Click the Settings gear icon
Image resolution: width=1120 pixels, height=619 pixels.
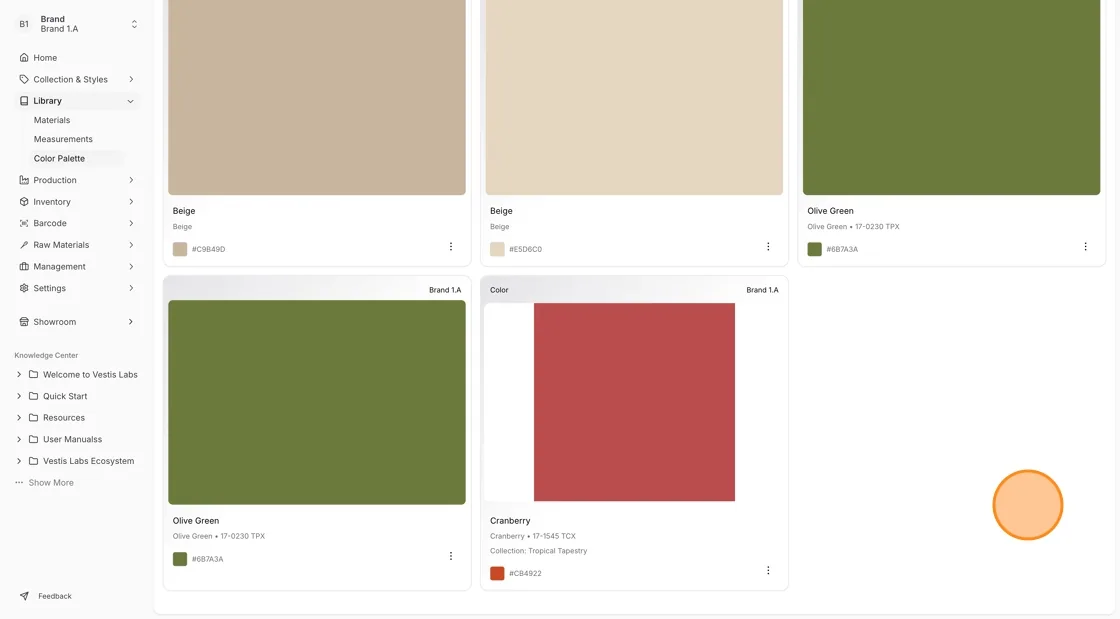tap(24, 288)
